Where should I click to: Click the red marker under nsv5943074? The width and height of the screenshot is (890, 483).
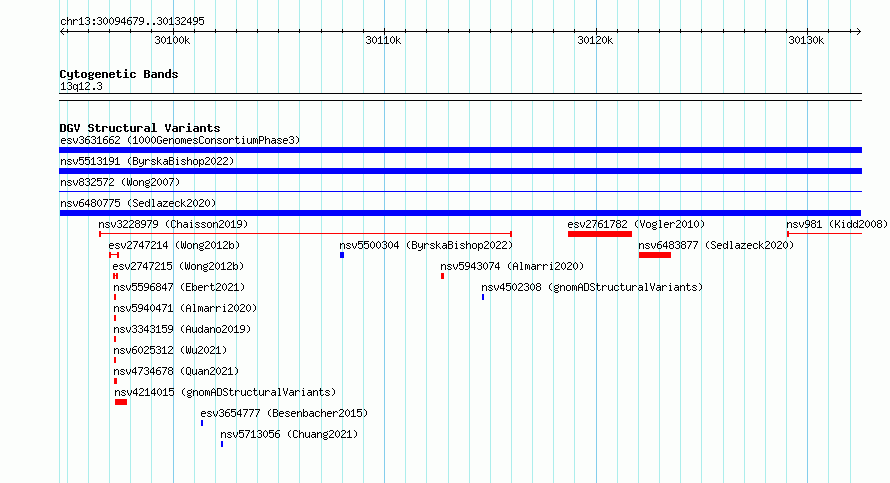coord(442,276)
